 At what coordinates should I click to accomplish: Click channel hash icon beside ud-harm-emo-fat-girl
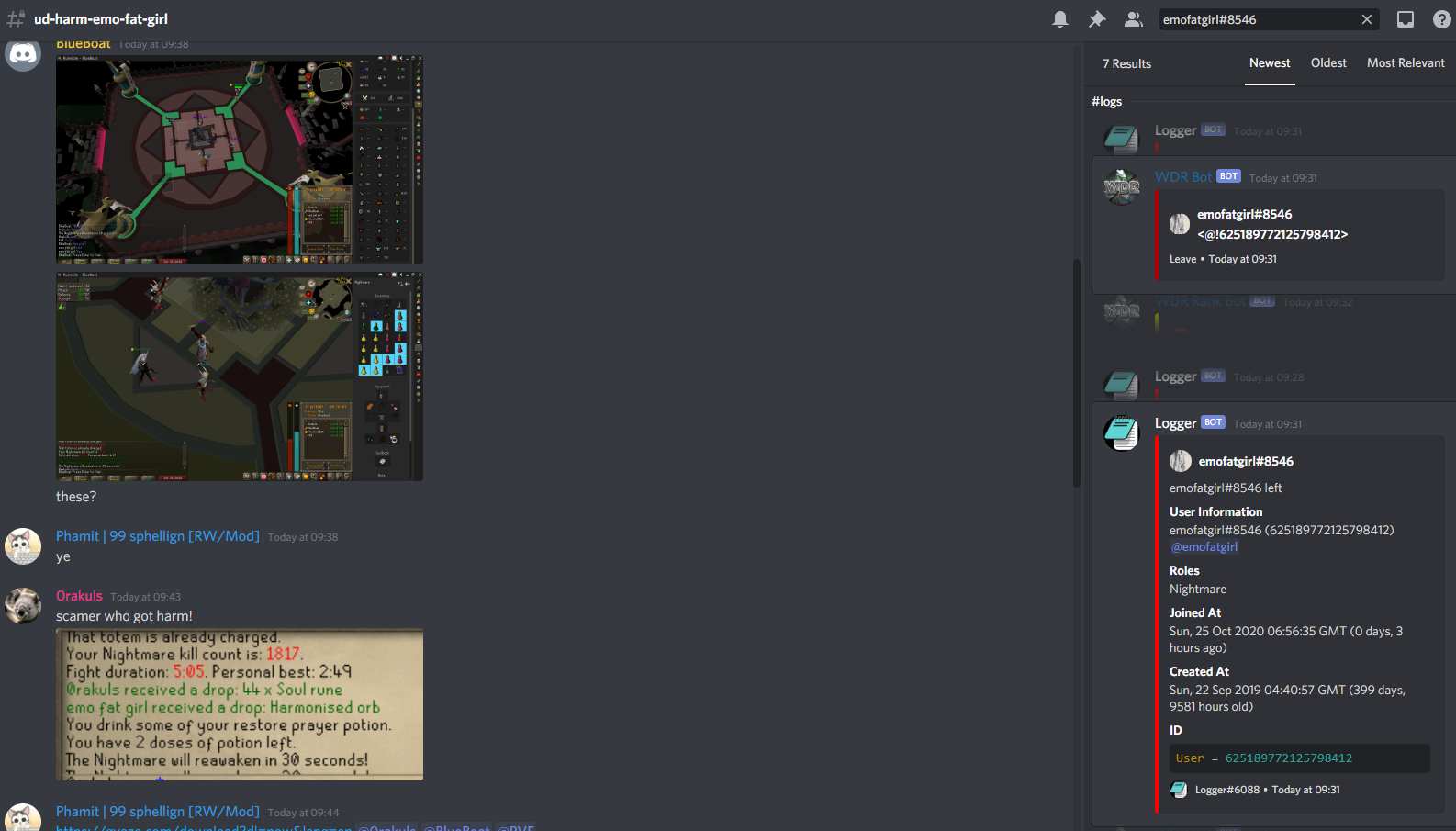pyautogui.click(x=16, y=19)
